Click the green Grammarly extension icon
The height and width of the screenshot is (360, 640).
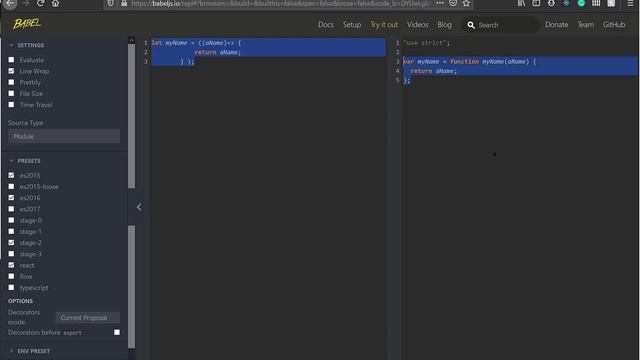(x=581, y=3)
